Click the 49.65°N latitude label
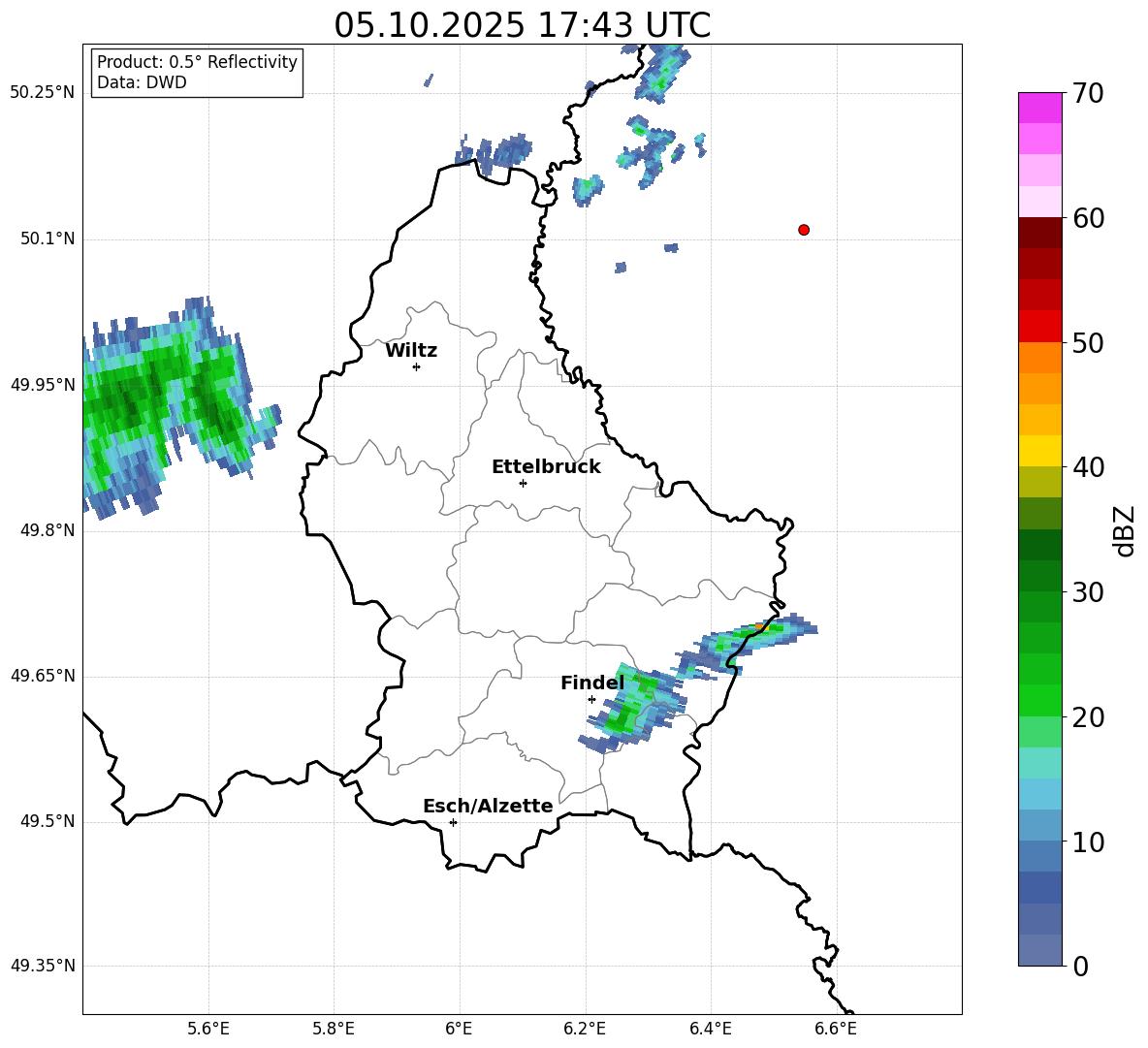 tap(43, 675)
